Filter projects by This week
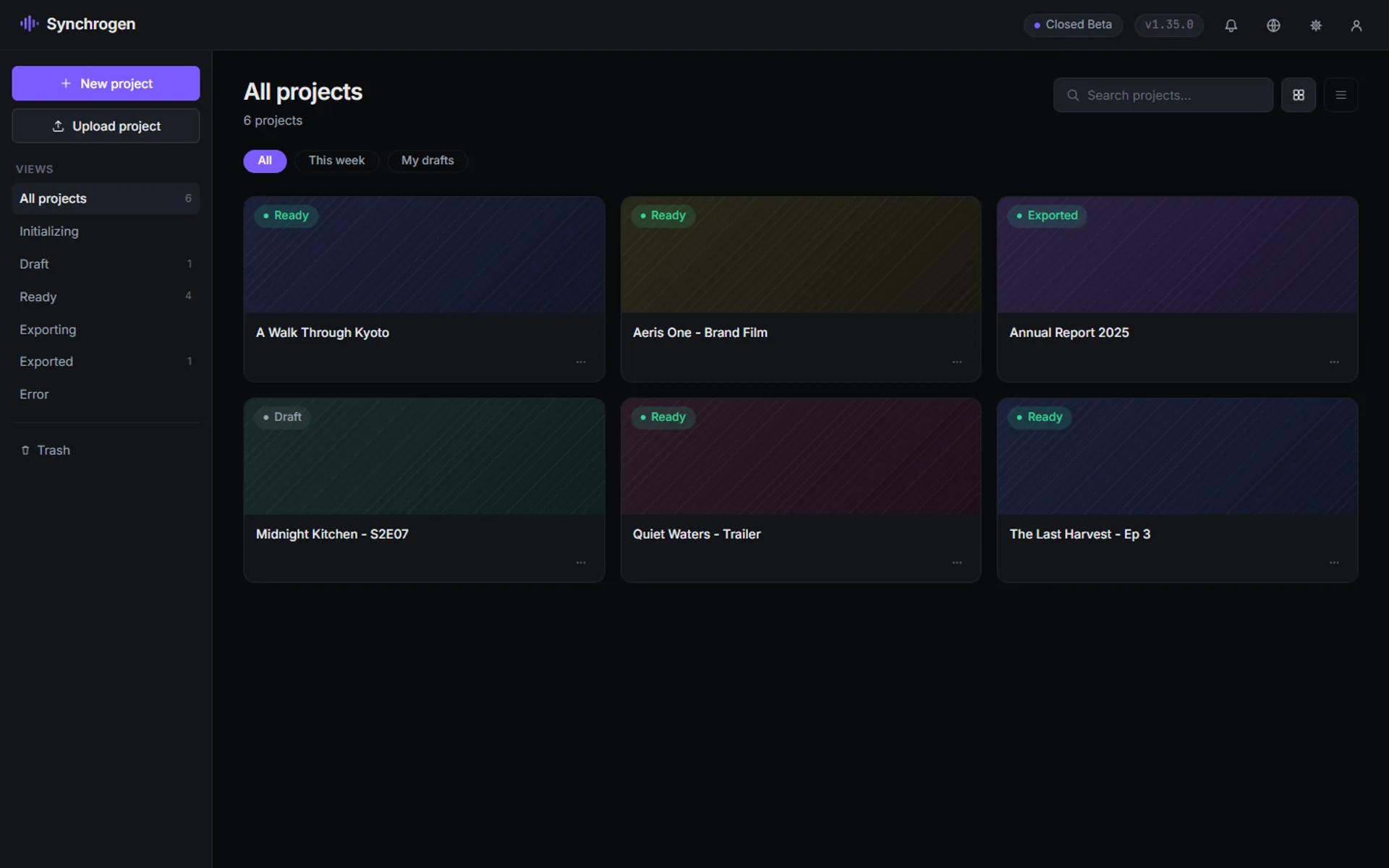This screenshot has width=1389, height=868. pos(336,161)
